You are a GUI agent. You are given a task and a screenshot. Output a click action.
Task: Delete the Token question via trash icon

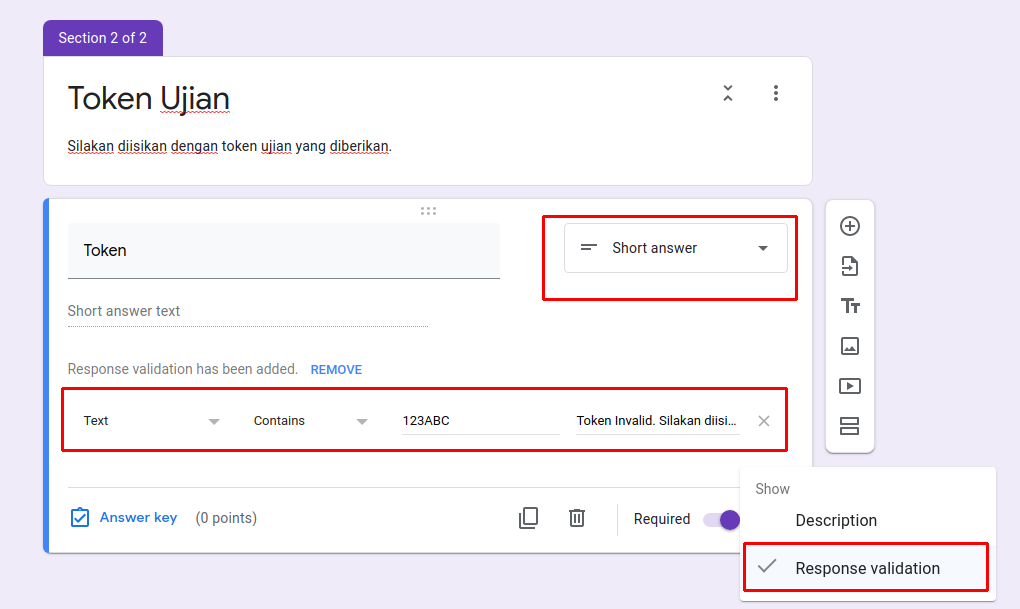tap(577, 518)
